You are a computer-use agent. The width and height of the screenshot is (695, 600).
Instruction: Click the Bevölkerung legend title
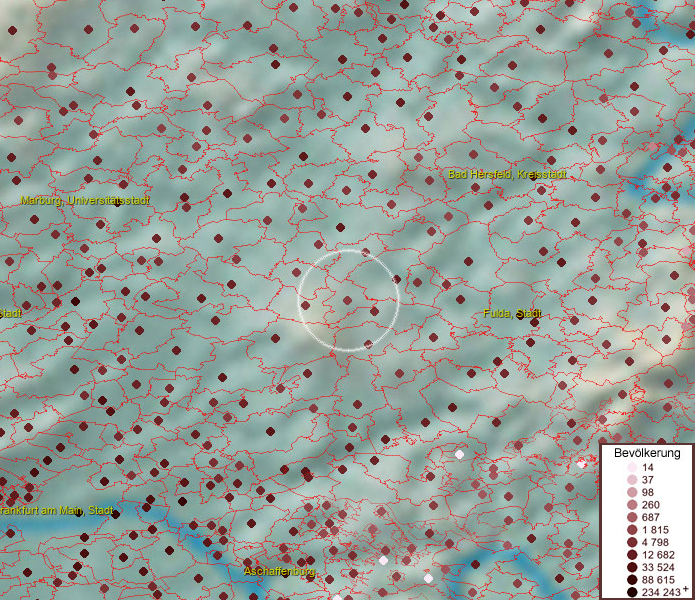pos(647,454)
